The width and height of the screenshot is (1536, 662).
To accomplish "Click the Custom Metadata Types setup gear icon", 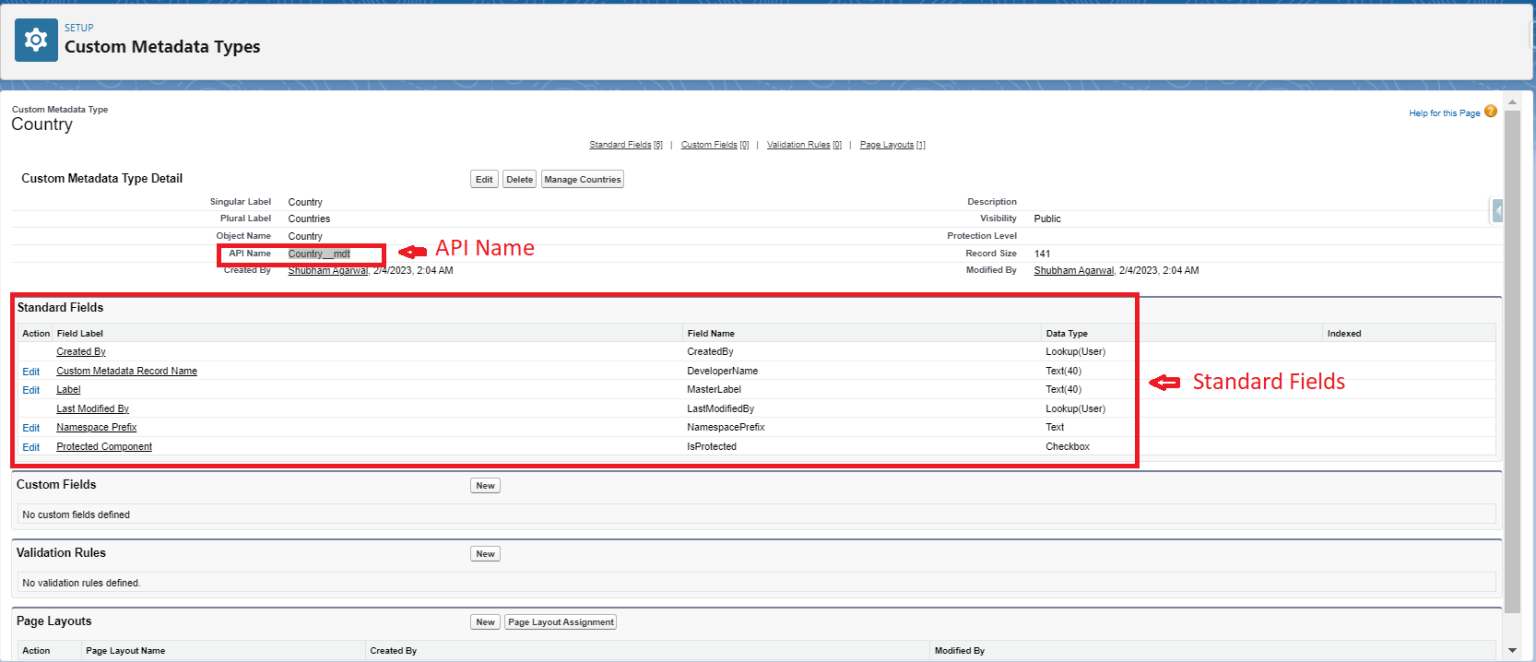I will coord(36,39).
